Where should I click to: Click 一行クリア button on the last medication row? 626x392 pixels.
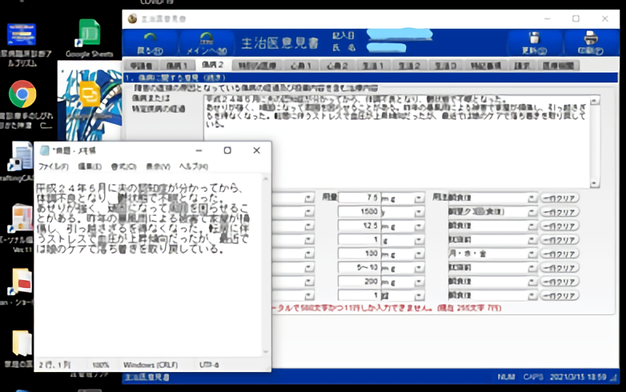[559, 296]
